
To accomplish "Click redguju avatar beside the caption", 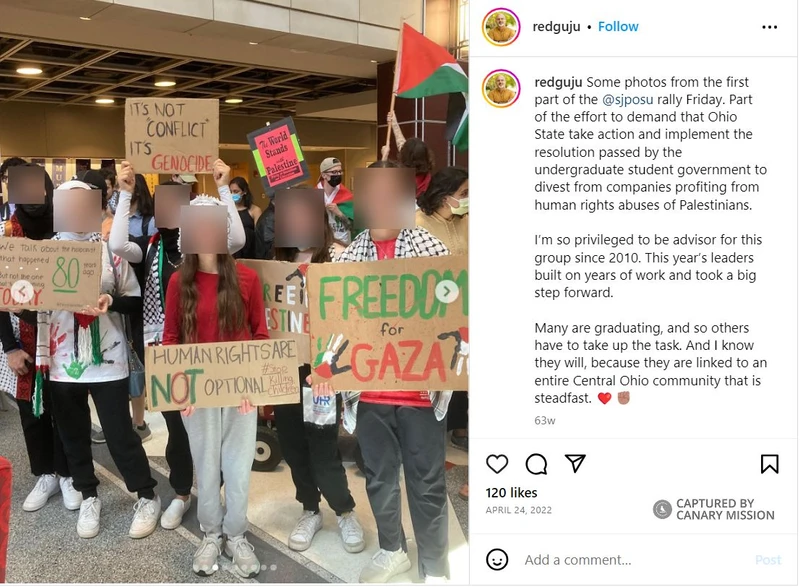I will pyautogui.click(x=501, y=88).
